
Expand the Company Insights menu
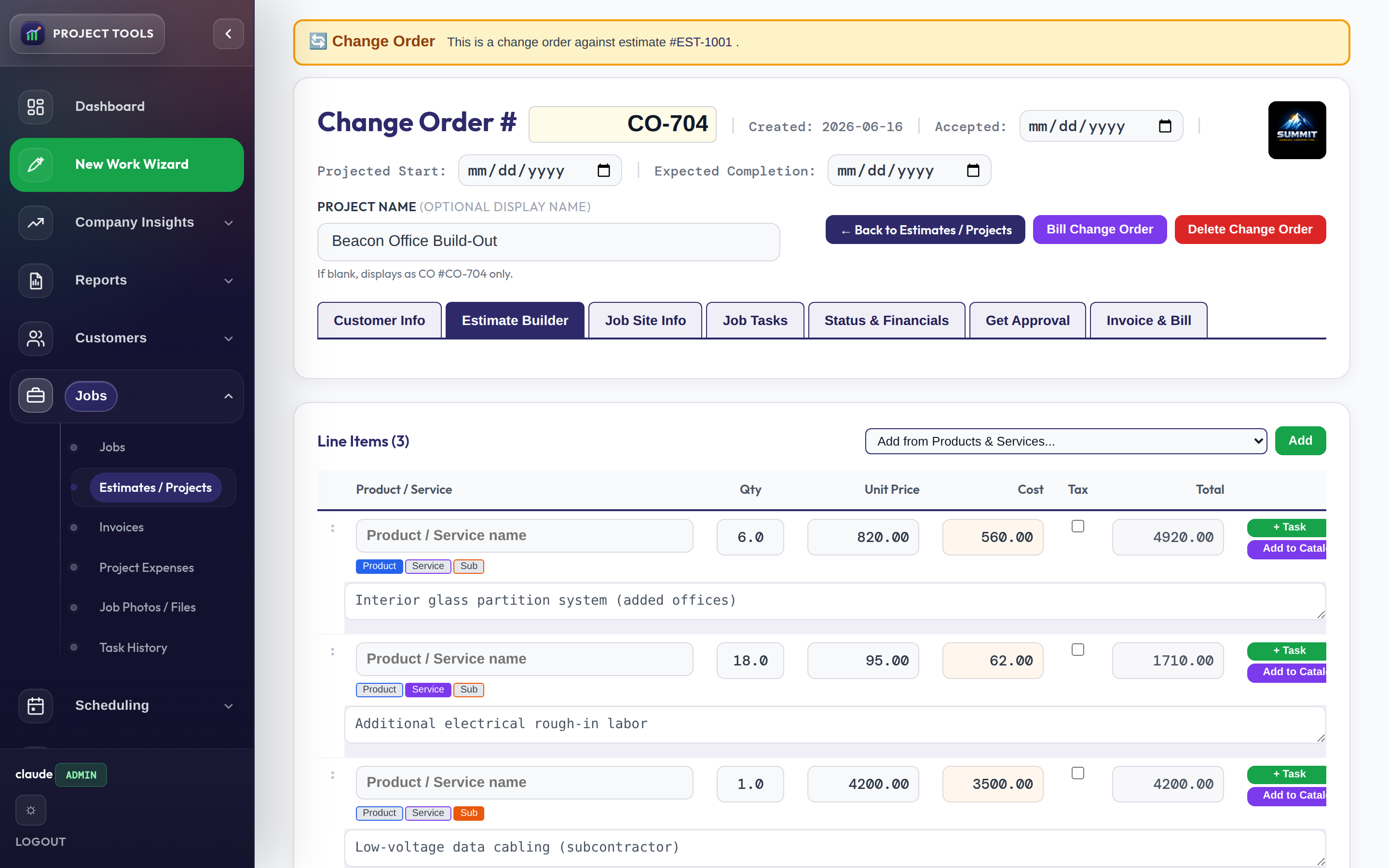[x=229, y=223]
